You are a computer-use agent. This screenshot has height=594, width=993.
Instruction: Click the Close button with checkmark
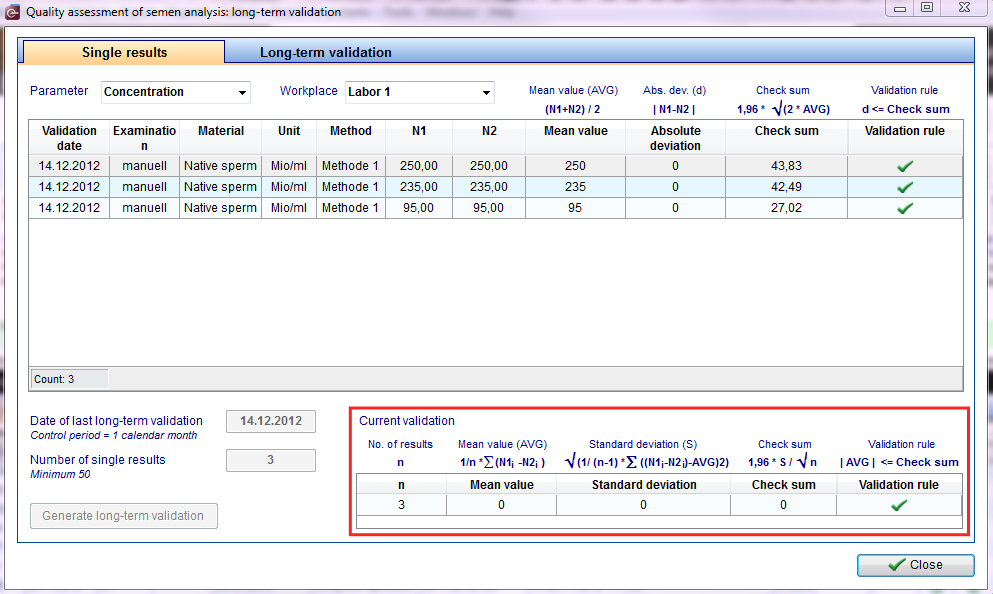coord(916,565)
